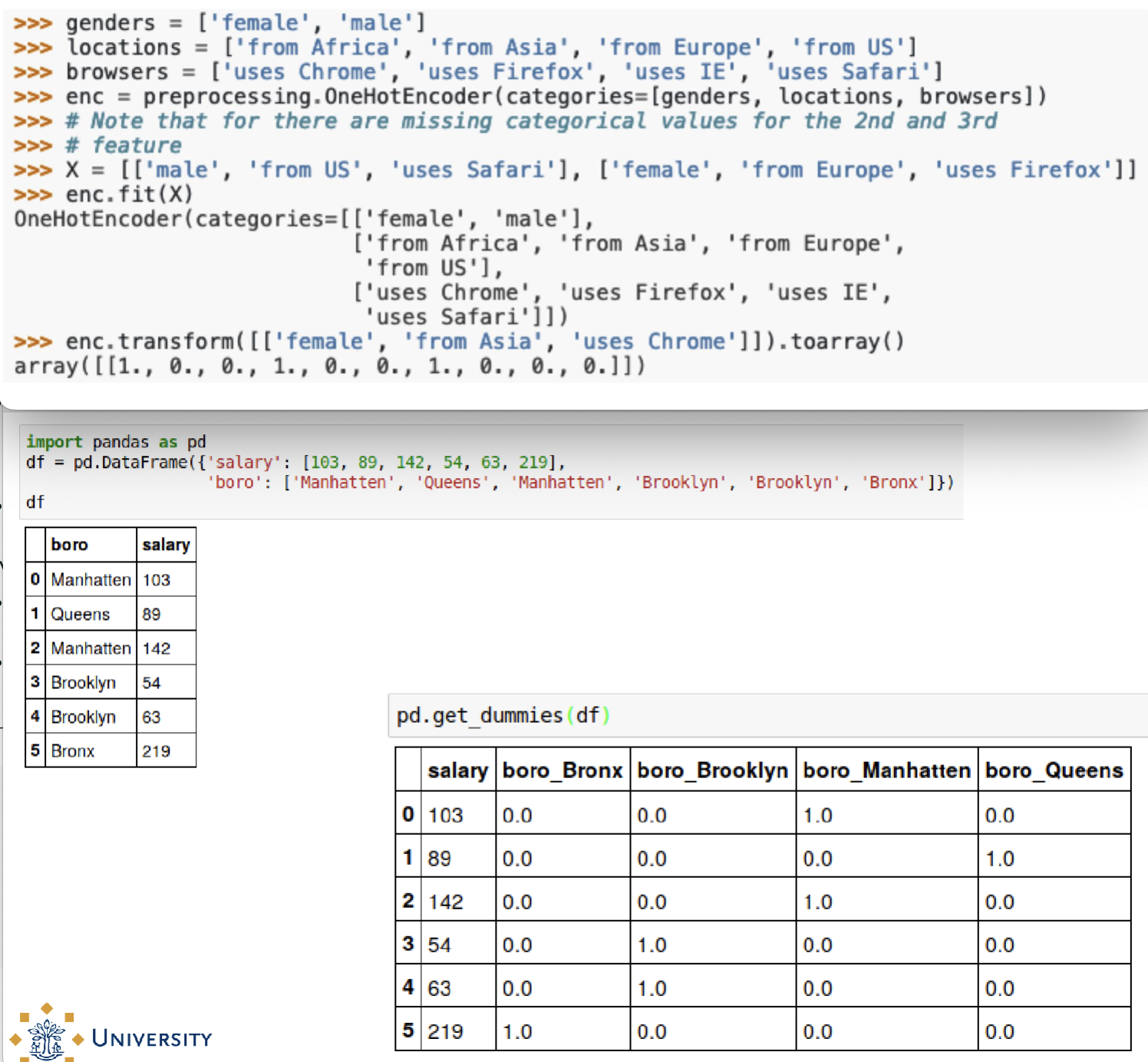Click the 'boro' list line in DataFrame code
1148x1062 pixels.
click(581, 482)
